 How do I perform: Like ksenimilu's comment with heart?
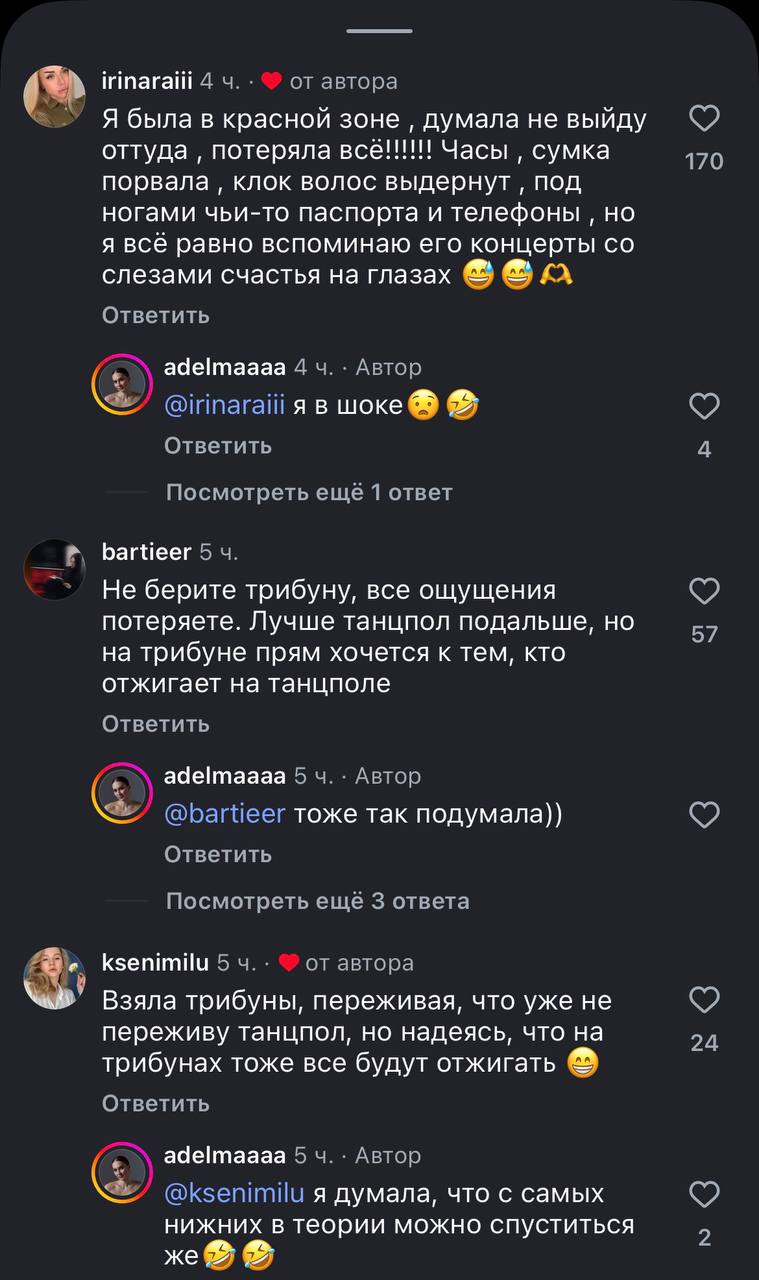point(705,1000)
